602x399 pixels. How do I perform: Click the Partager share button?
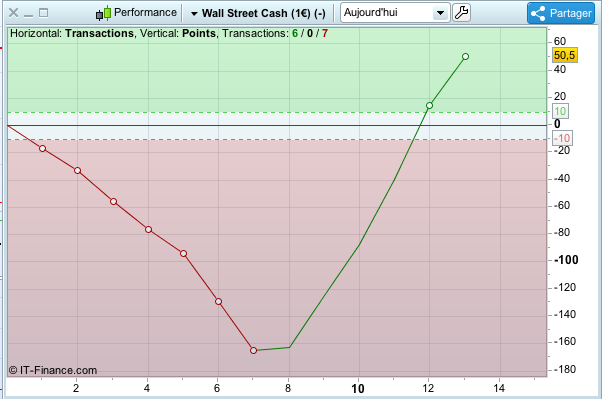(561, 13)
